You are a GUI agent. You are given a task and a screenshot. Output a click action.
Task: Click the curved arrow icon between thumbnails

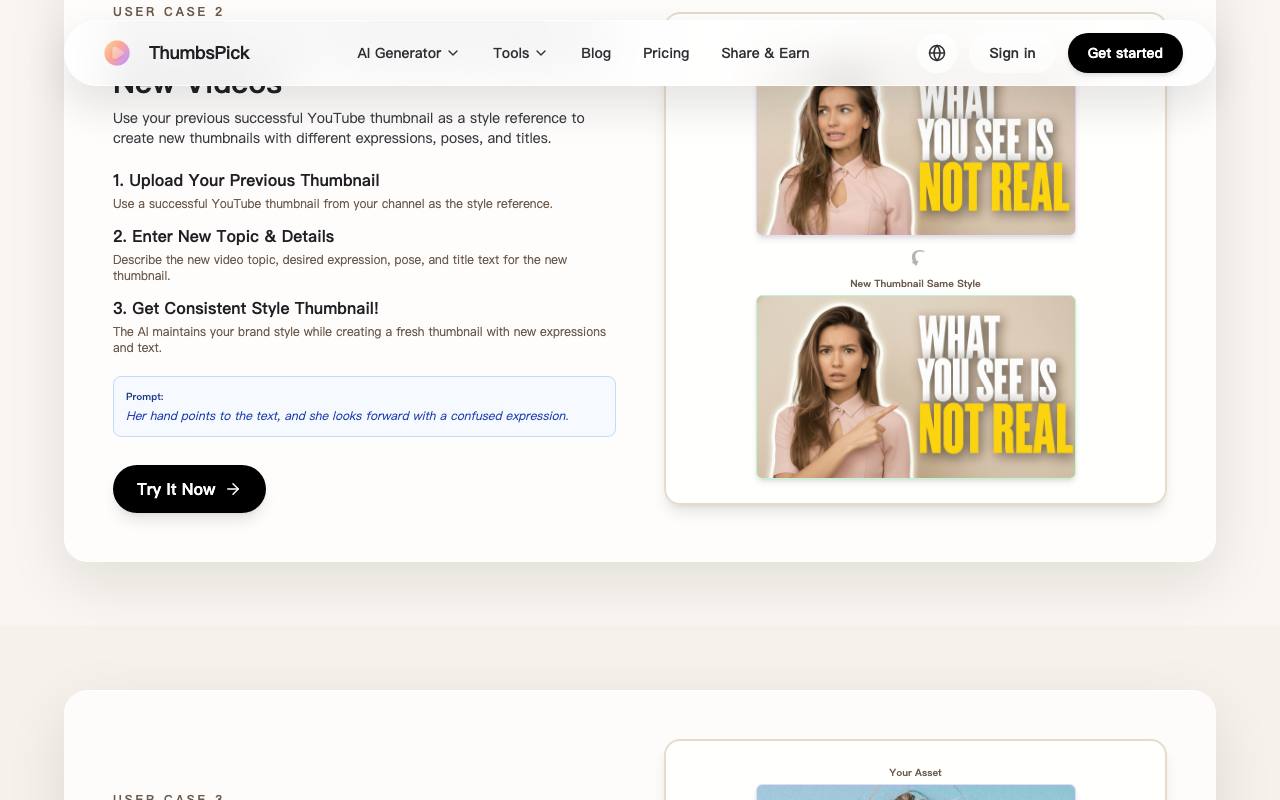pos(917,258)
